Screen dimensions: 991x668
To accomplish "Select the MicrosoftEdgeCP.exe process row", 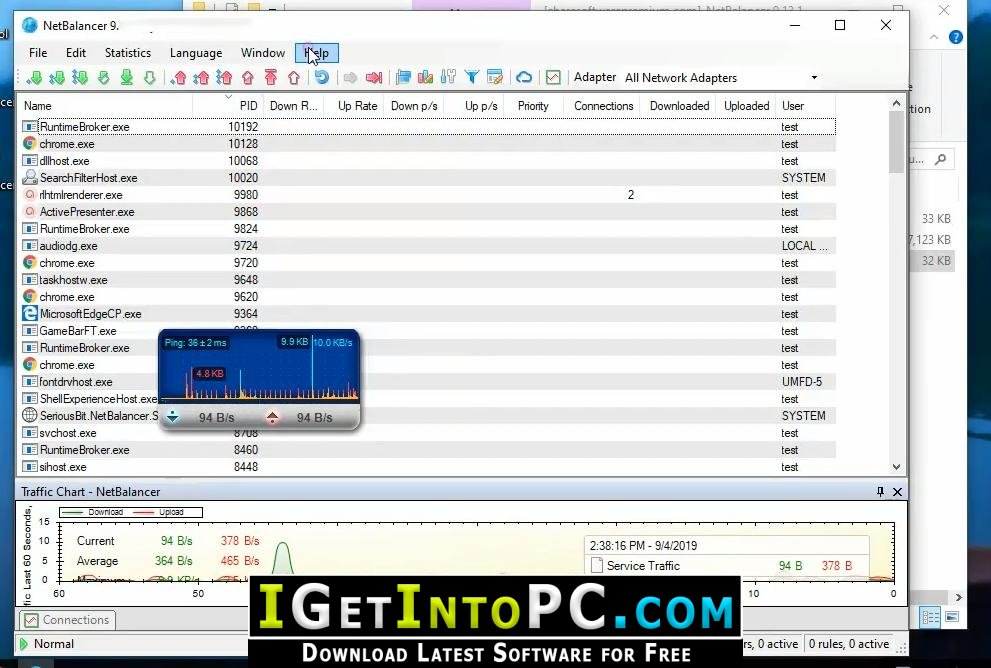I will click(x=429, y=314).
